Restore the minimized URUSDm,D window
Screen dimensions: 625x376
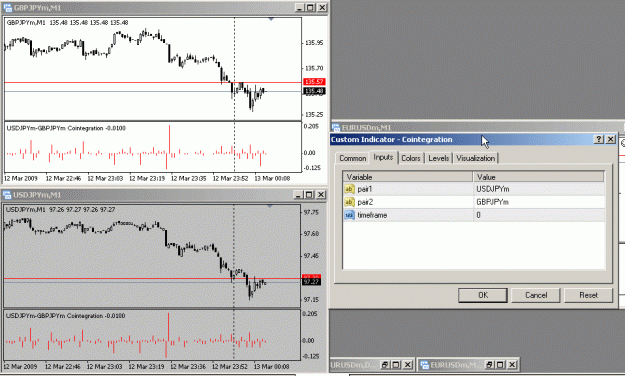[385, 364]
